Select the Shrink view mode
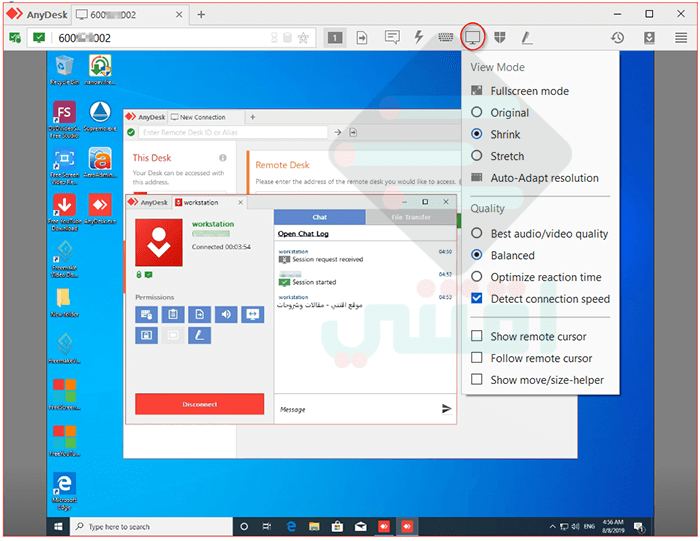Viewport: 700px width, 541px height. (x=496, y=134)
